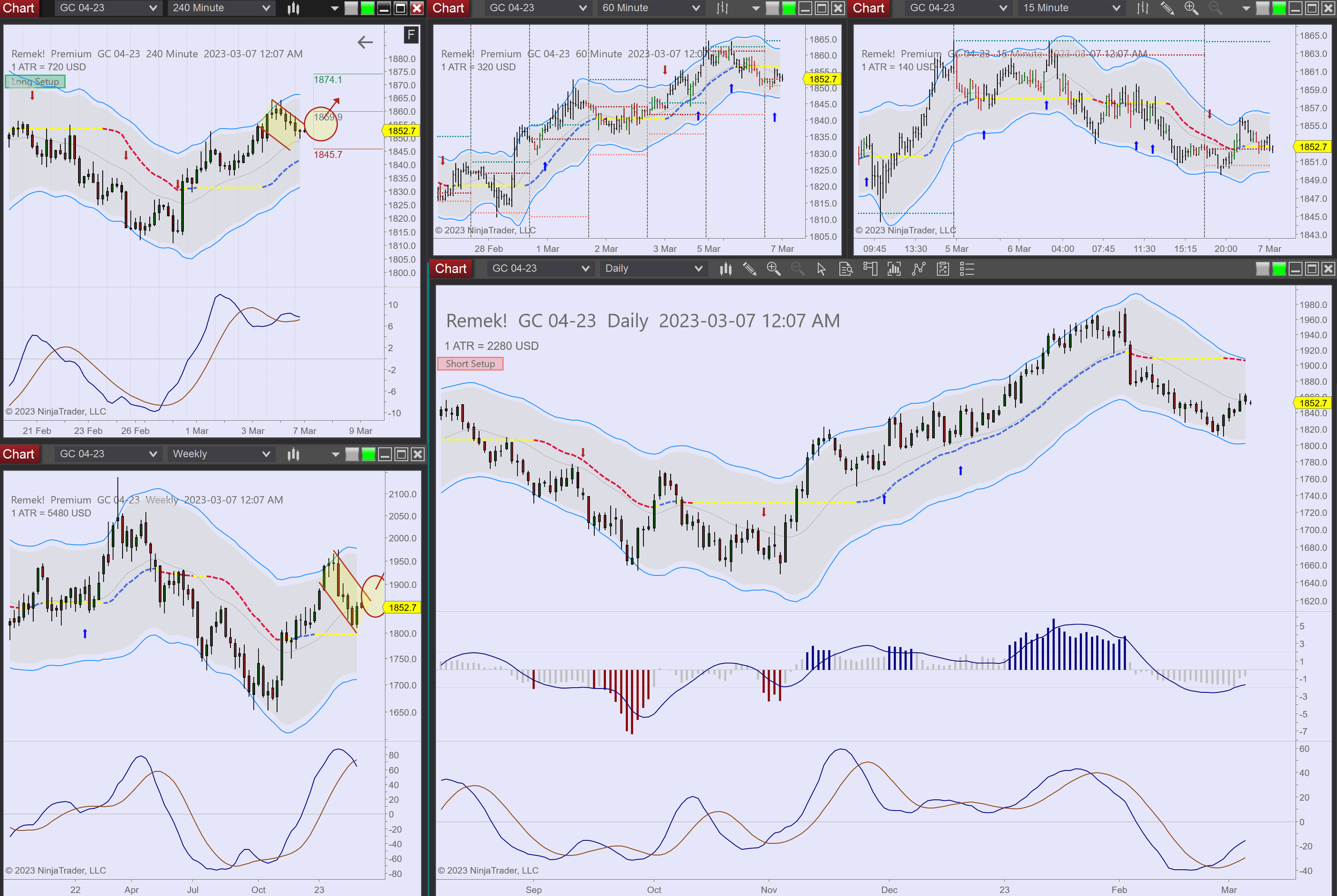The image size is (1337, 896).
Task: Click the bar style icon in 15 Minute chart
Action: point(1142,8)
